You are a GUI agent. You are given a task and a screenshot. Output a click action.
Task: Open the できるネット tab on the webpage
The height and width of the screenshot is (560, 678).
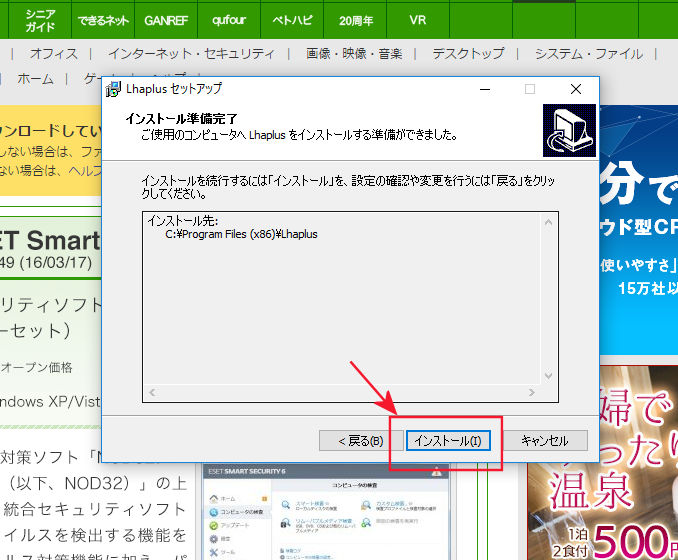tap(103, 20)
